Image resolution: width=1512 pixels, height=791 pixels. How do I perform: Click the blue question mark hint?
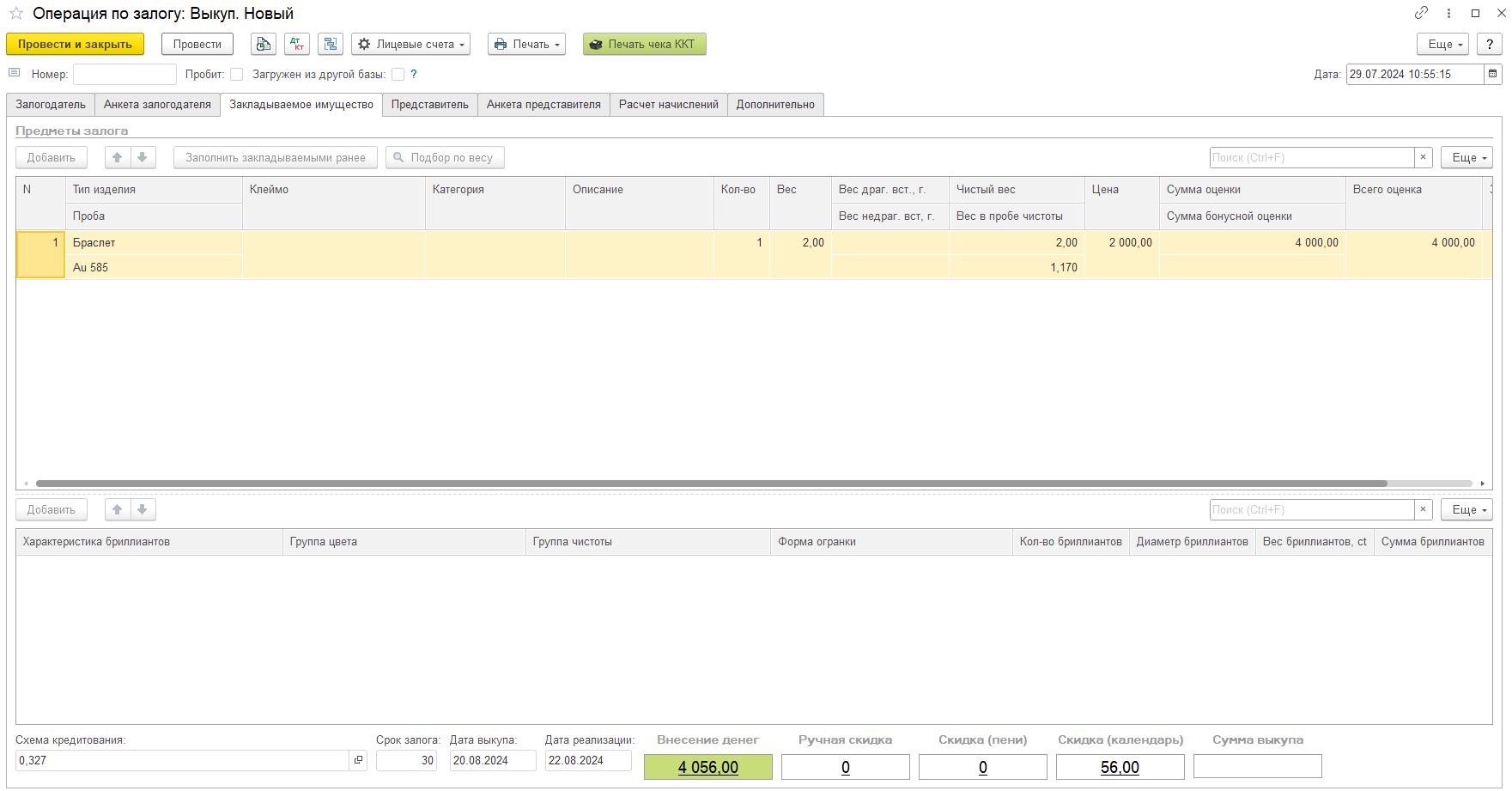tap(414, 74)
